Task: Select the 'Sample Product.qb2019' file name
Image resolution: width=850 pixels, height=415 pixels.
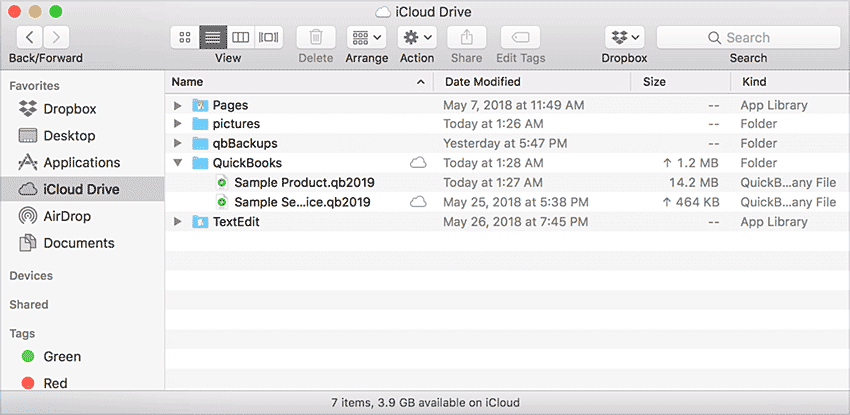Action: (x=304, y=183)
